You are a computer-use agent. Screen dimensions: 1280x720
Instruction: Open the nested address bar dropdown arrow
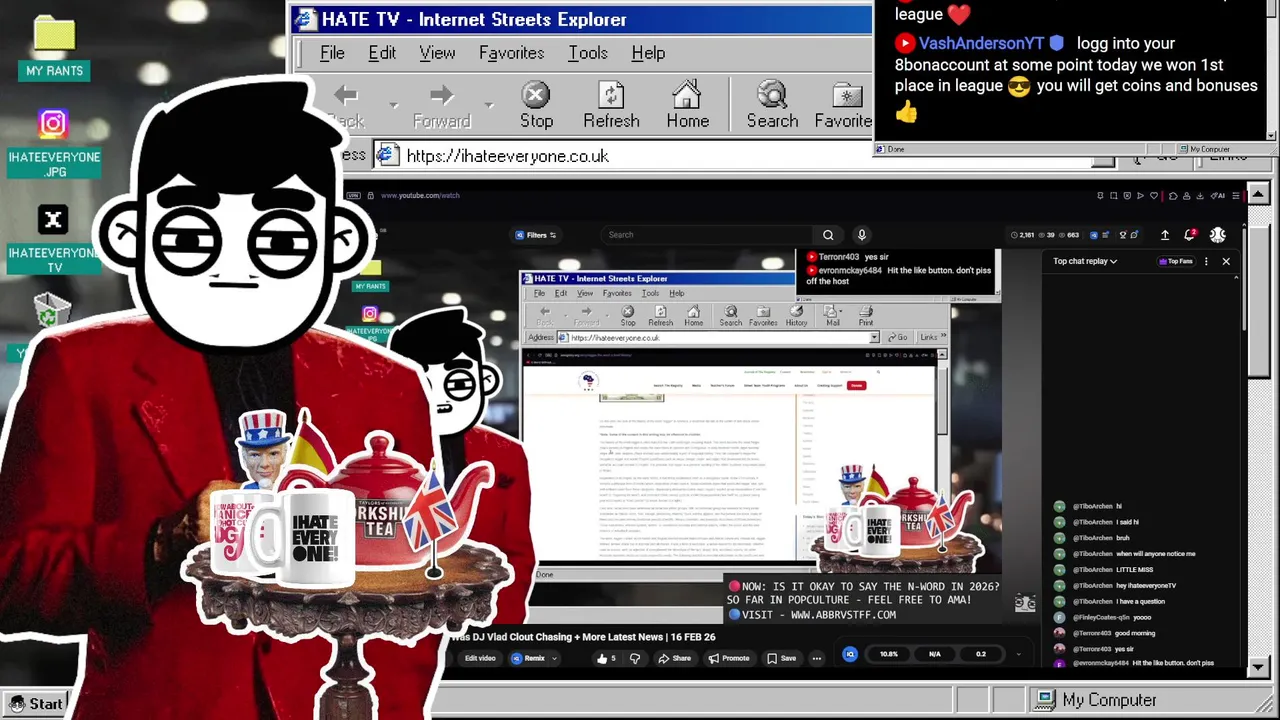pyautogui.click(x=874, y=338)
